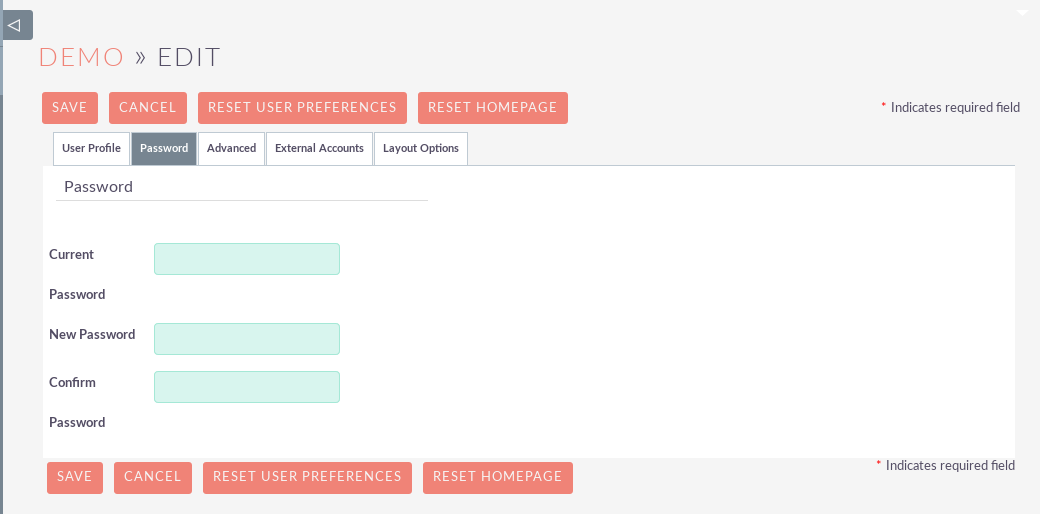Open the white dropdown caret at top right
1040x514 pixels.
[x=1021, y=13]
